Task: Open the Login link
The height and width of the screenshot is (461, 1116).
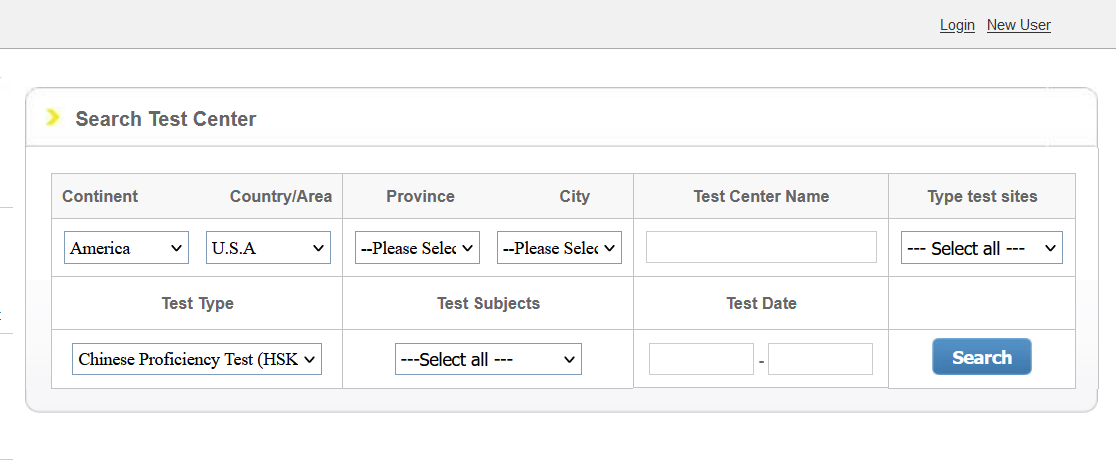Action: [957, 25]
